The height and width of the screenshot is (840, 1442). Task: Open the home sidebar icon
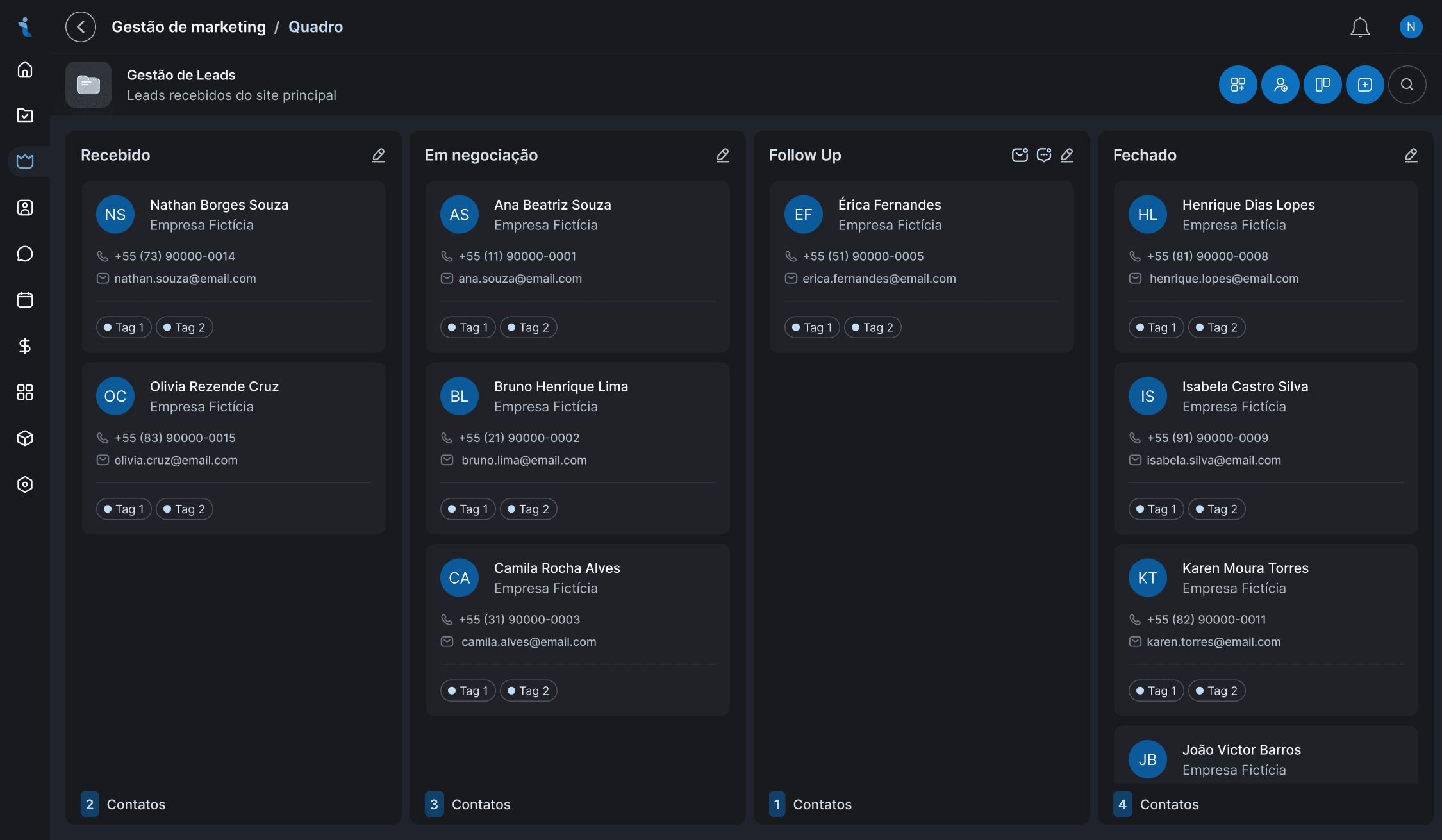tap(25, 69)
